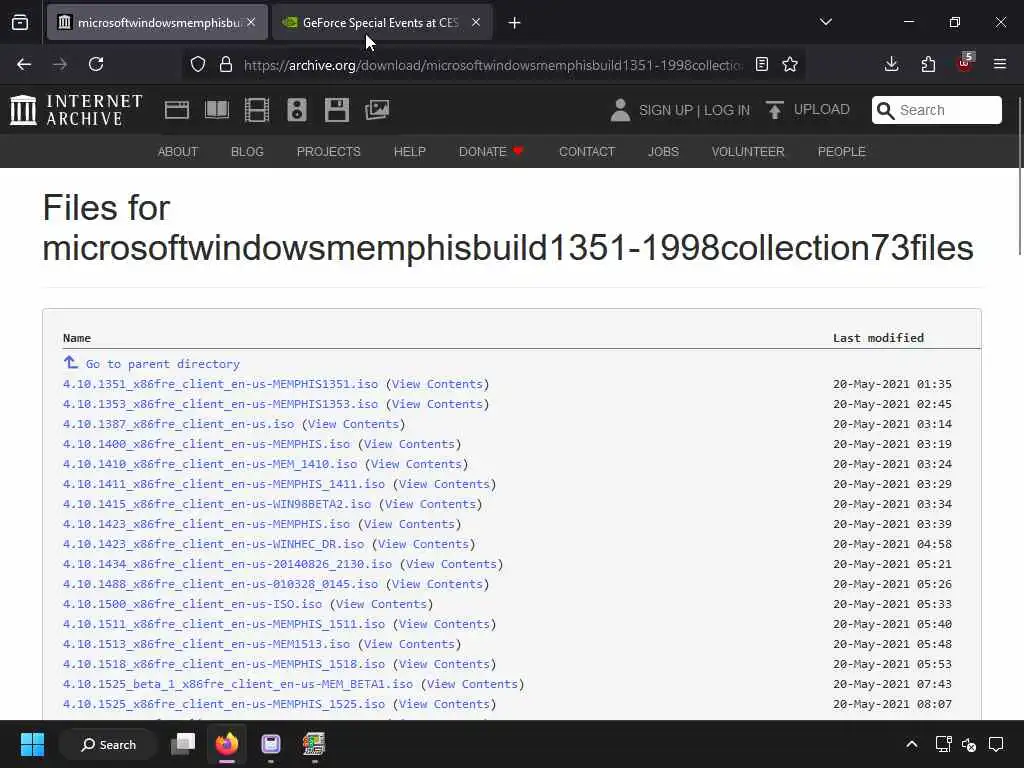Click the Internet Archive logo
This screenshot has height=768, width=1024.
76,110
